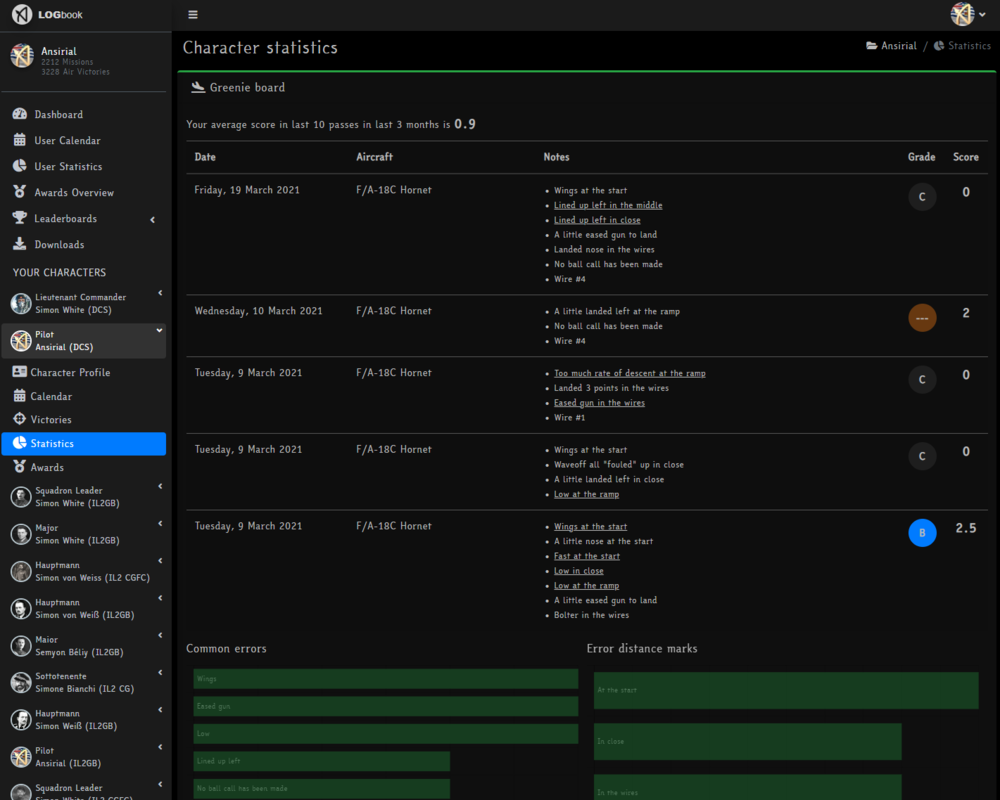Click the Ansirial breadcrumb link

point(898,46)
